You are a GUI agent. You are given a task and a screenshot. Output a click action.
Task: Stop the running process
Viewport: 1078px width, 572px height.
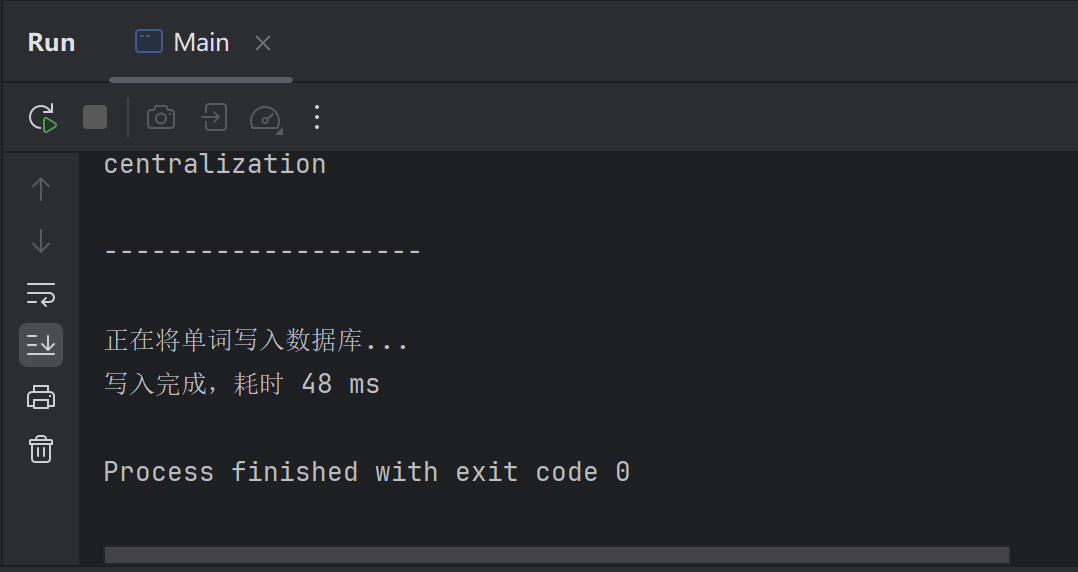[x=95, y=118]
